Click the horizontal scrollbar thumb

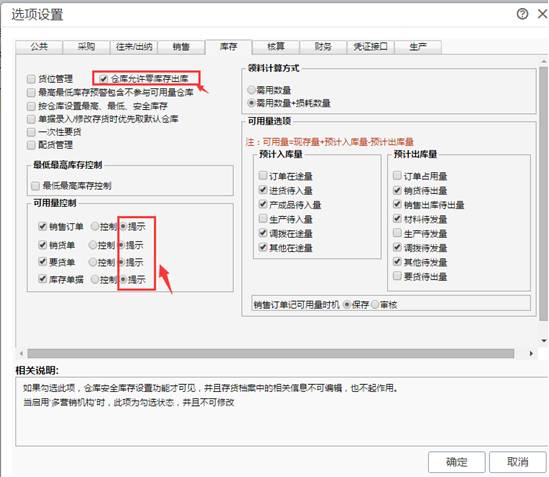(271, 353)
